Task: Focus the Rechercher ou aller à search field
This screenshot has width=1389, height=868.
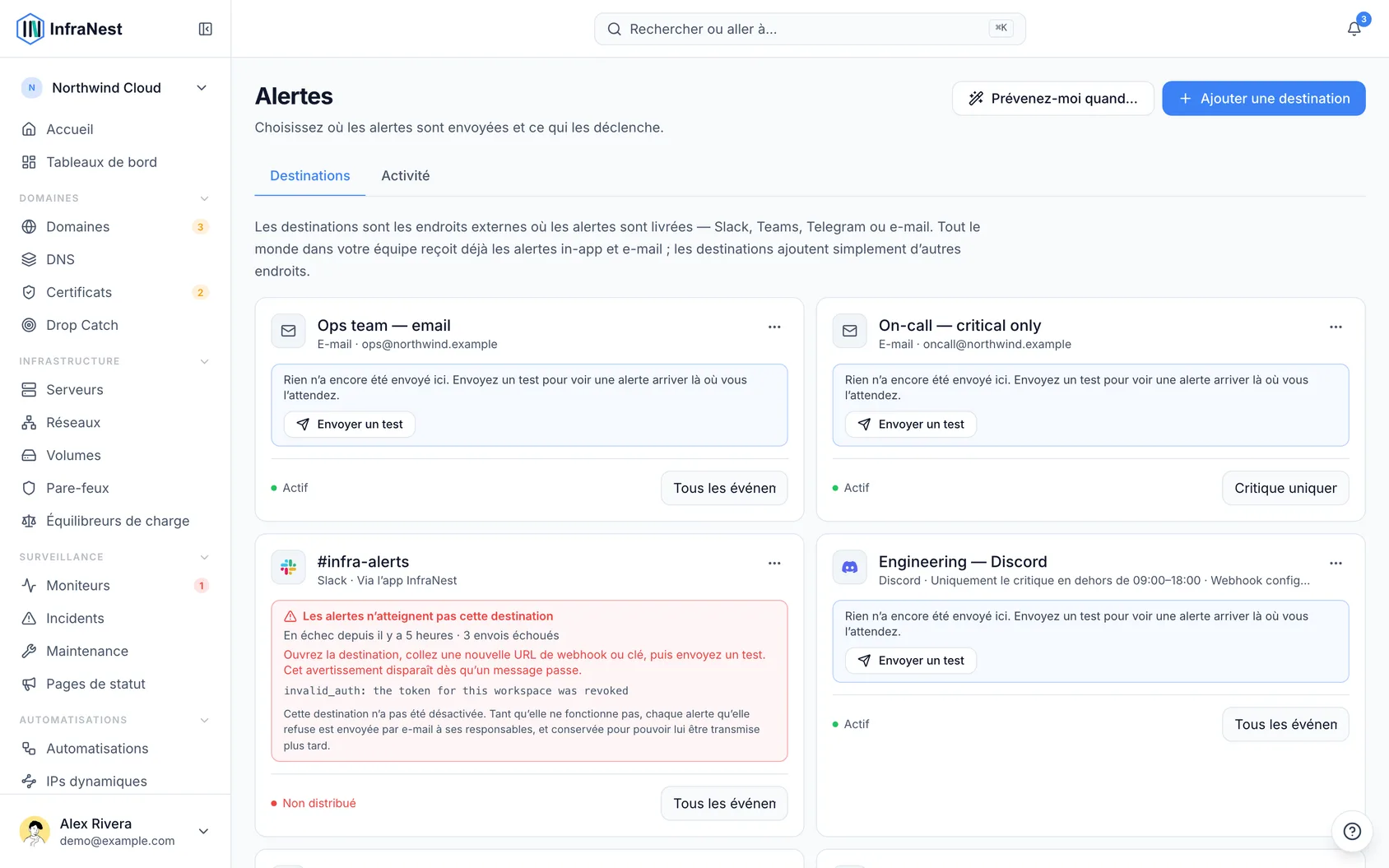Action: coord(810,29)
